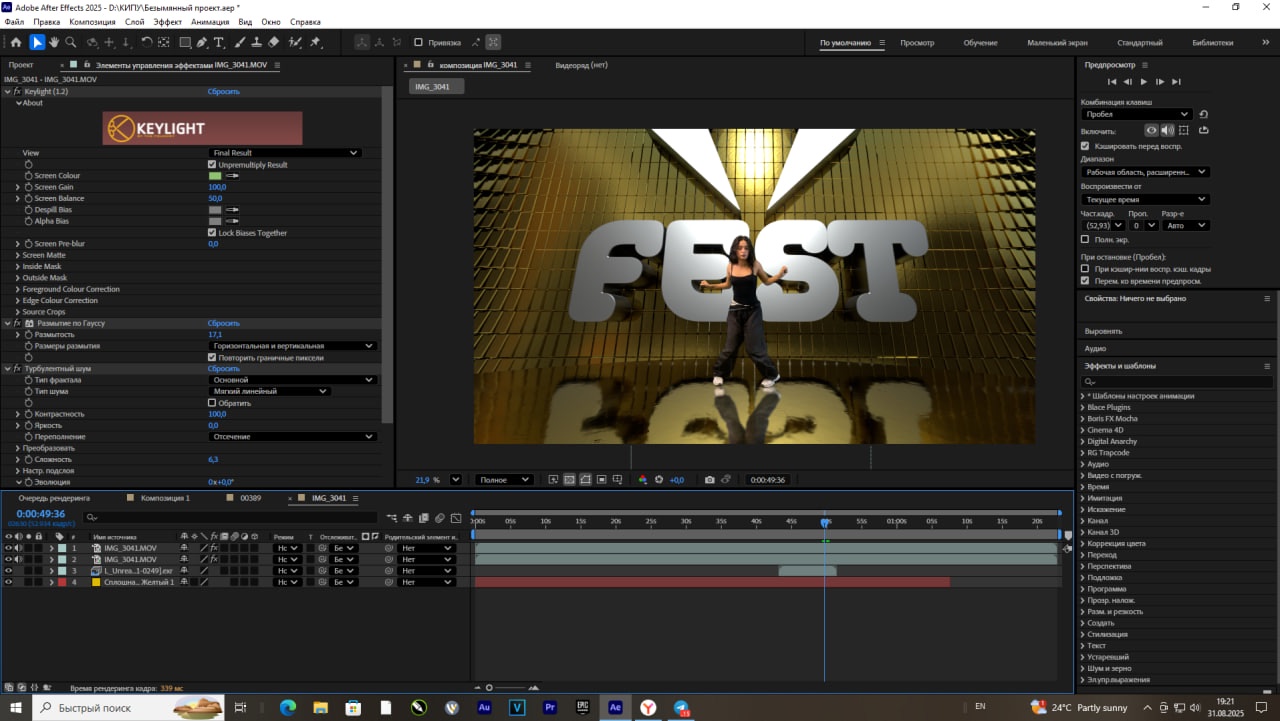This screenshot has height=721, width=1280.
Task: Select the Brush tool
Action: click(240, 42)
